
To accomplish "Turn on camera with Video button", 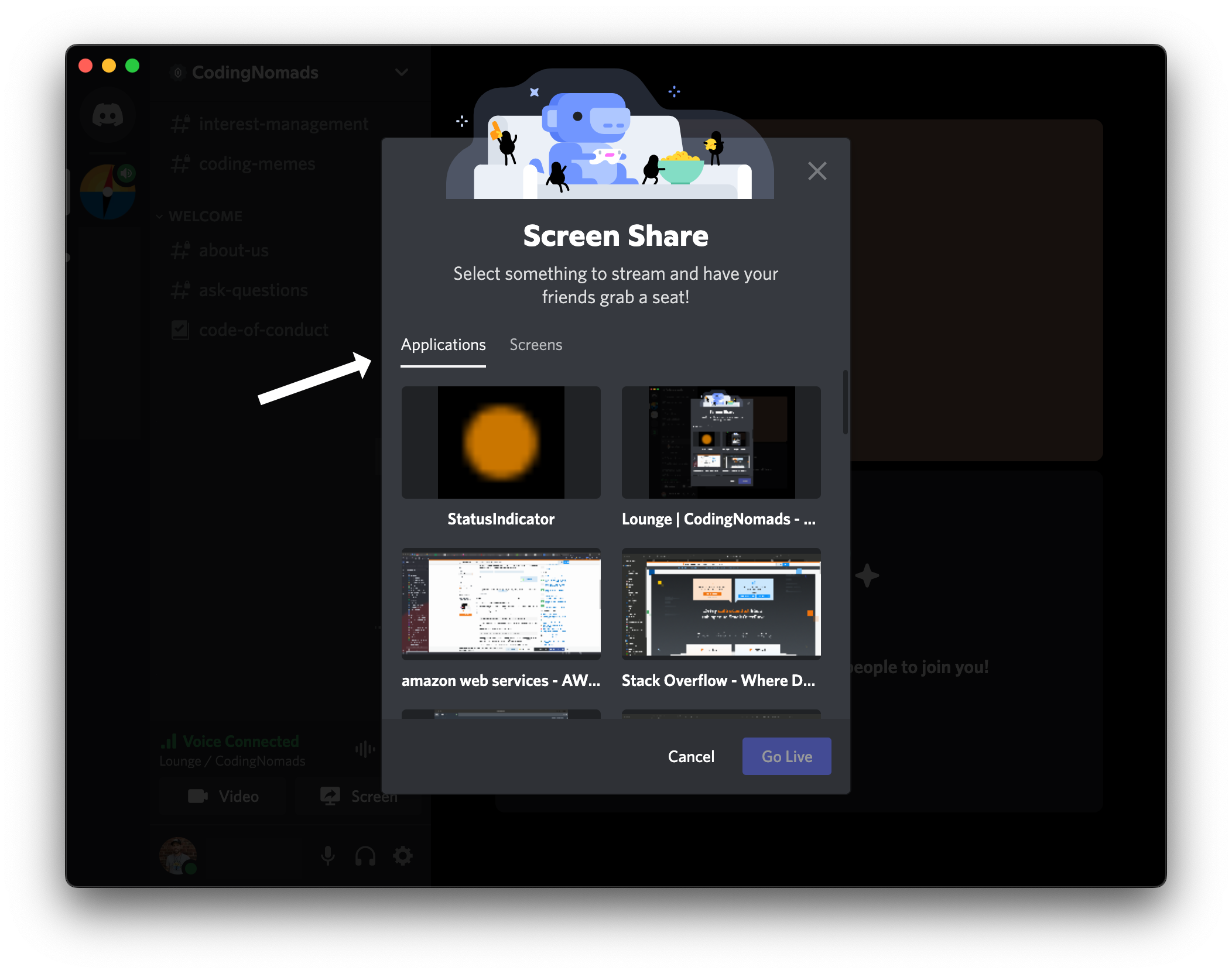I will [223, 796].
